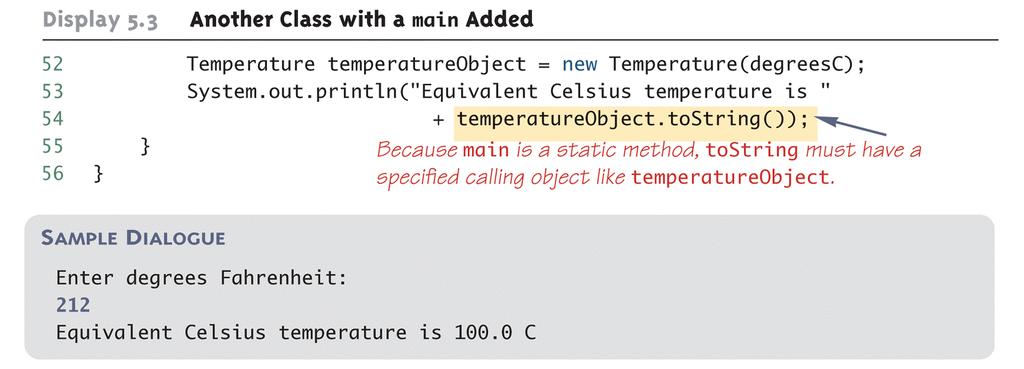Click the title 'Another Class with a main Added'
The image size is (1024, 369).
pos(361,19)
